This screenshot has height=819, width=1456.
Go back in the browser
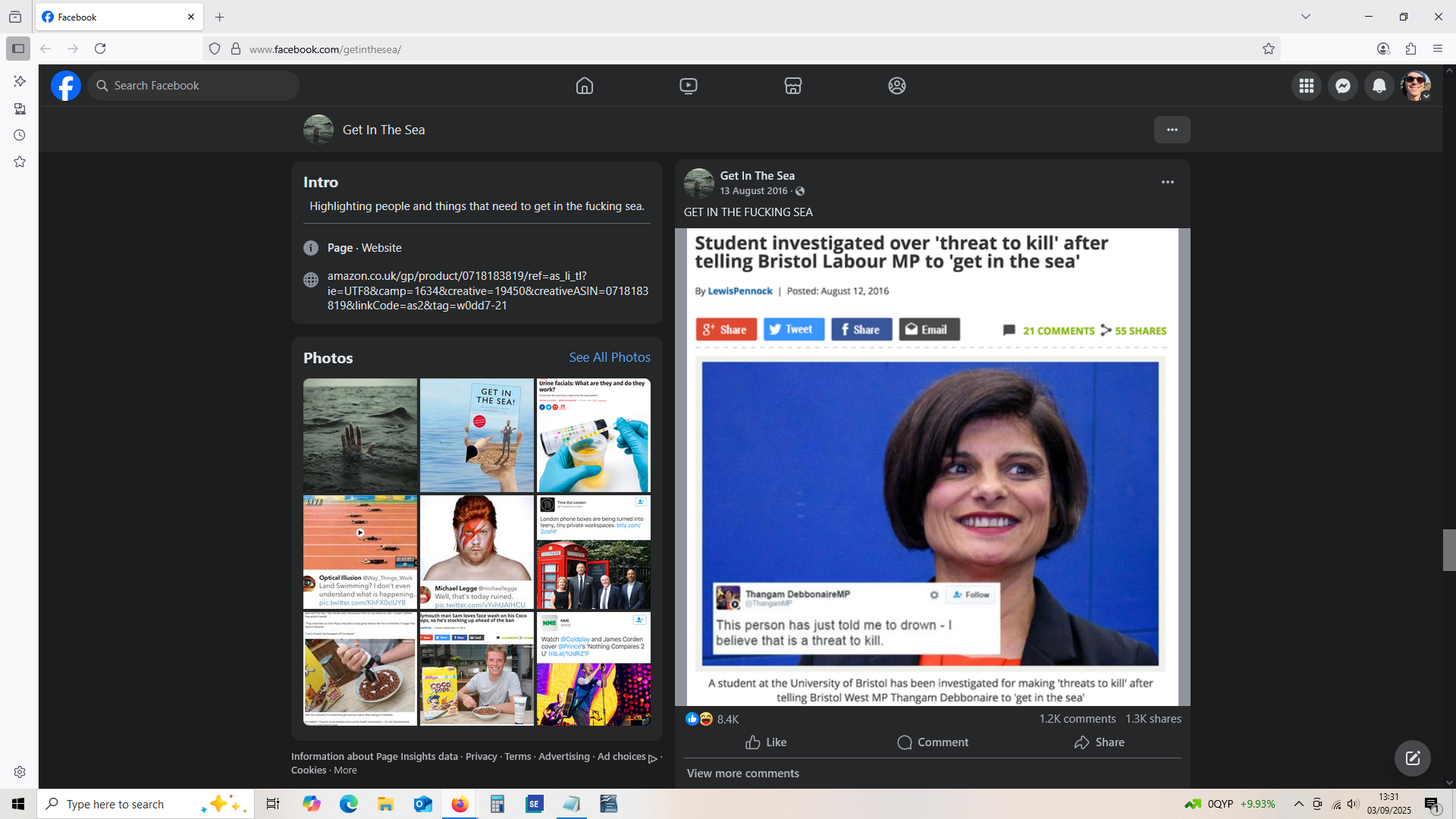coord(45,49)
